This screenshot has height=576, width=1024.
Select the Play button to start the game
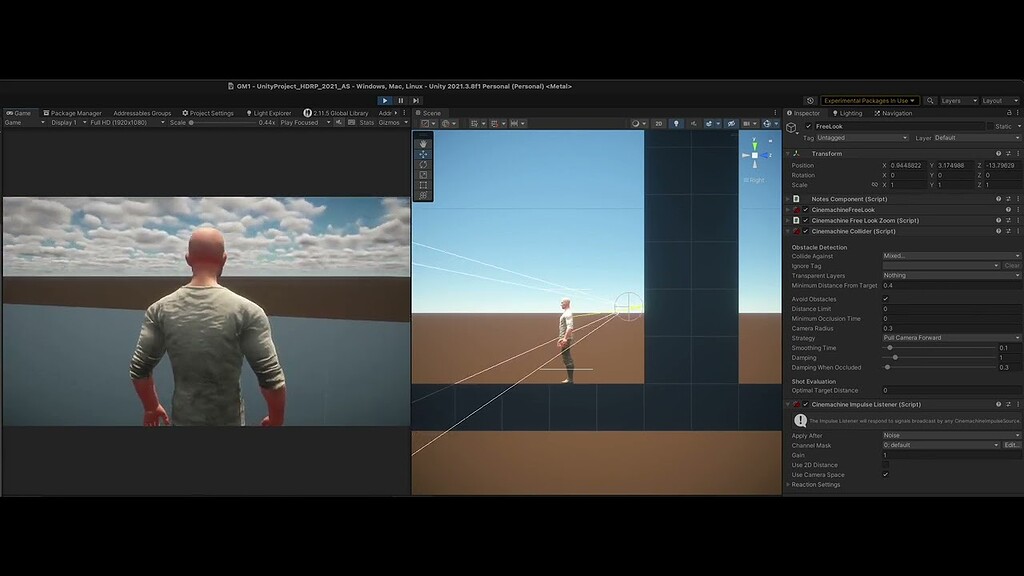[x=384, y=100]
